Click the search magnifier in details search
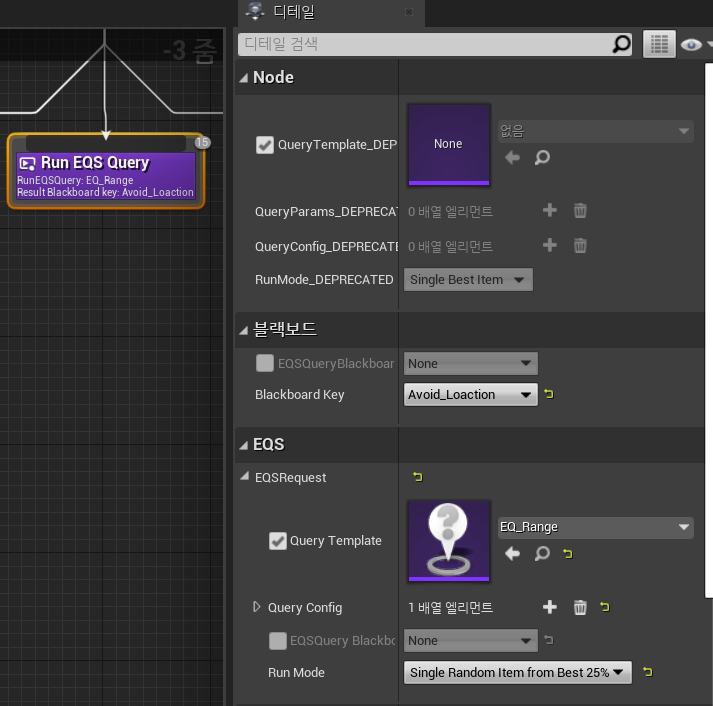Screen dimensions: 713x706 click(621, 44)
